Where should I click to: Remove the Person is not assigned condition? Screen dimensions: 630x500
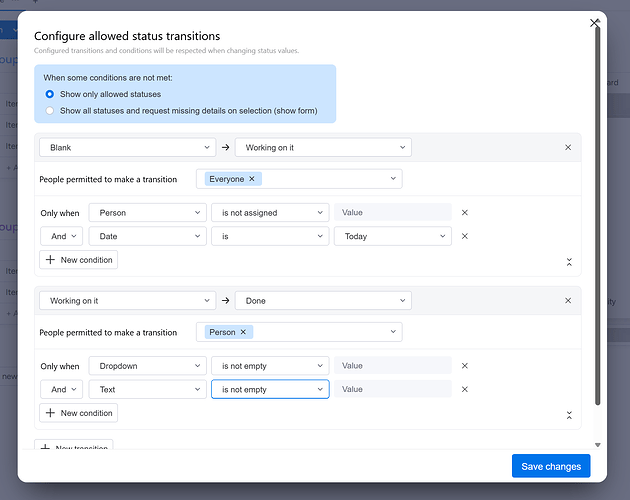tap(465, 212)
